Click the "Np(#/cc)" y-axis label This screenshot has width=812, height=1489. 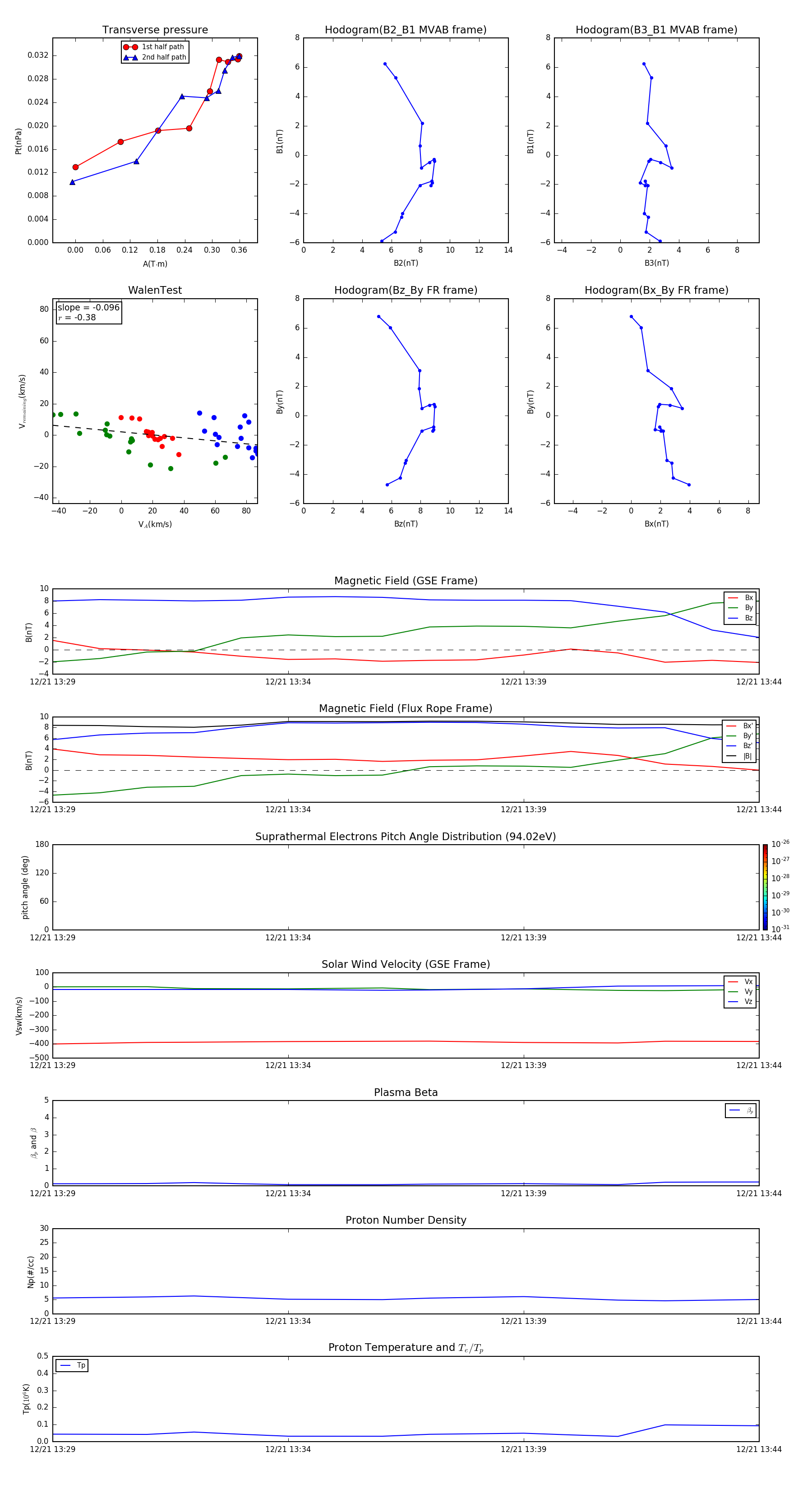click(31, 1272)
